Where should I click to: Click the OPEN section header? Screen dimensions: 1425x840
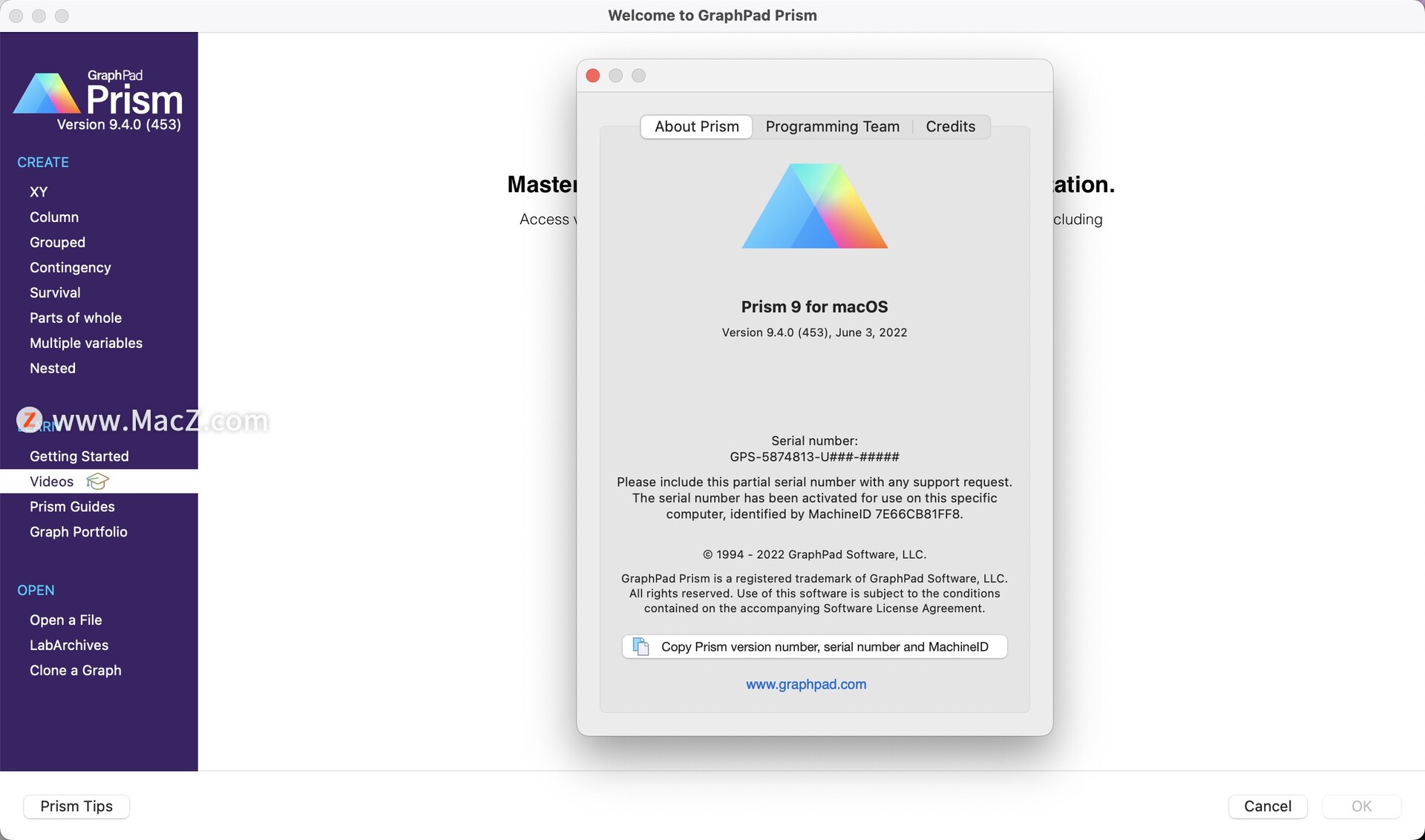point(36,591)
